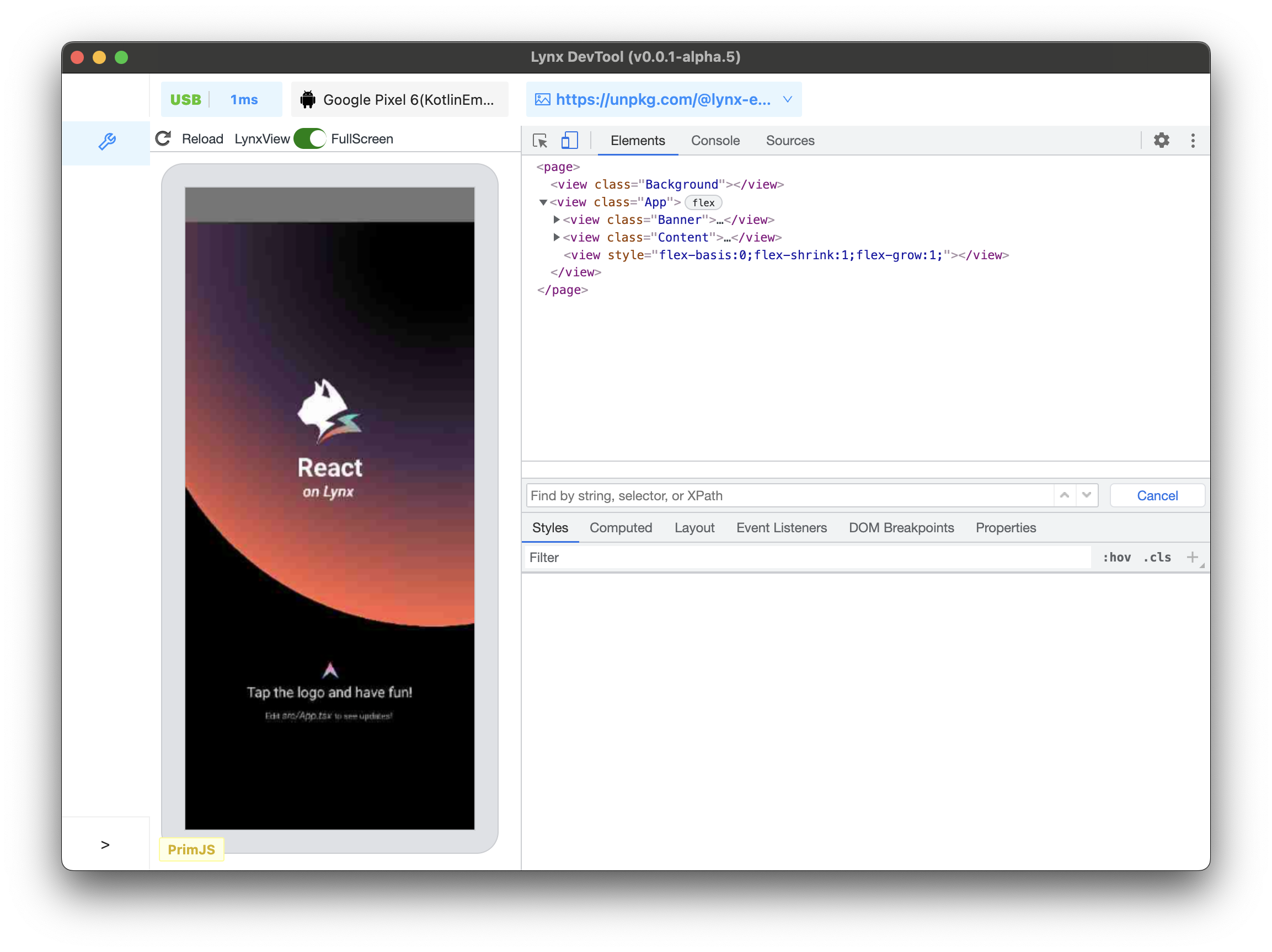Viewport: 1272px width, 952px height.
Task: Select the Styles tab
Action: (x=550, y=528)
